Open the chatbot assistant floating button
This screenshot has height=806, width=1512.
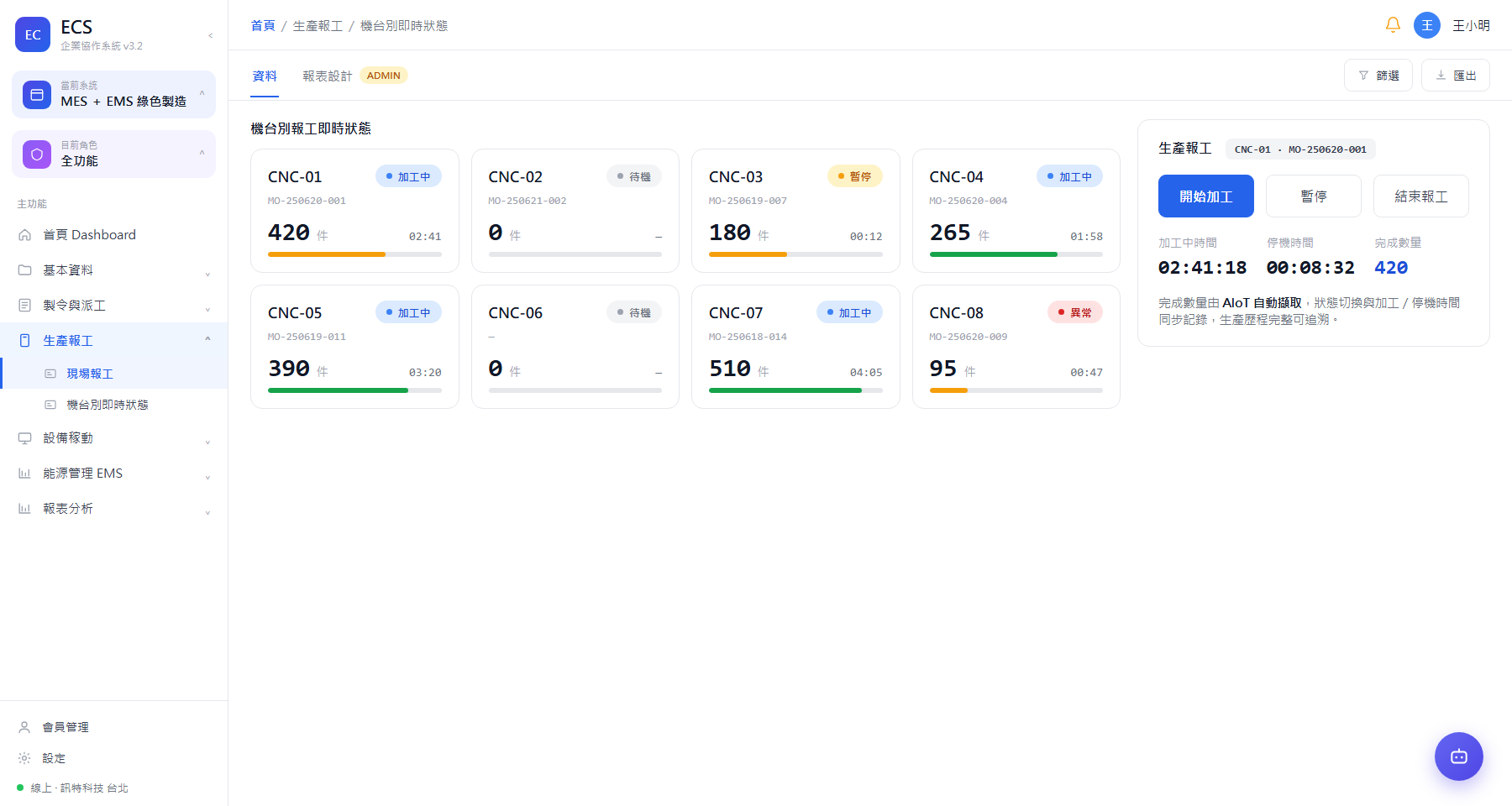point(1459,756)
